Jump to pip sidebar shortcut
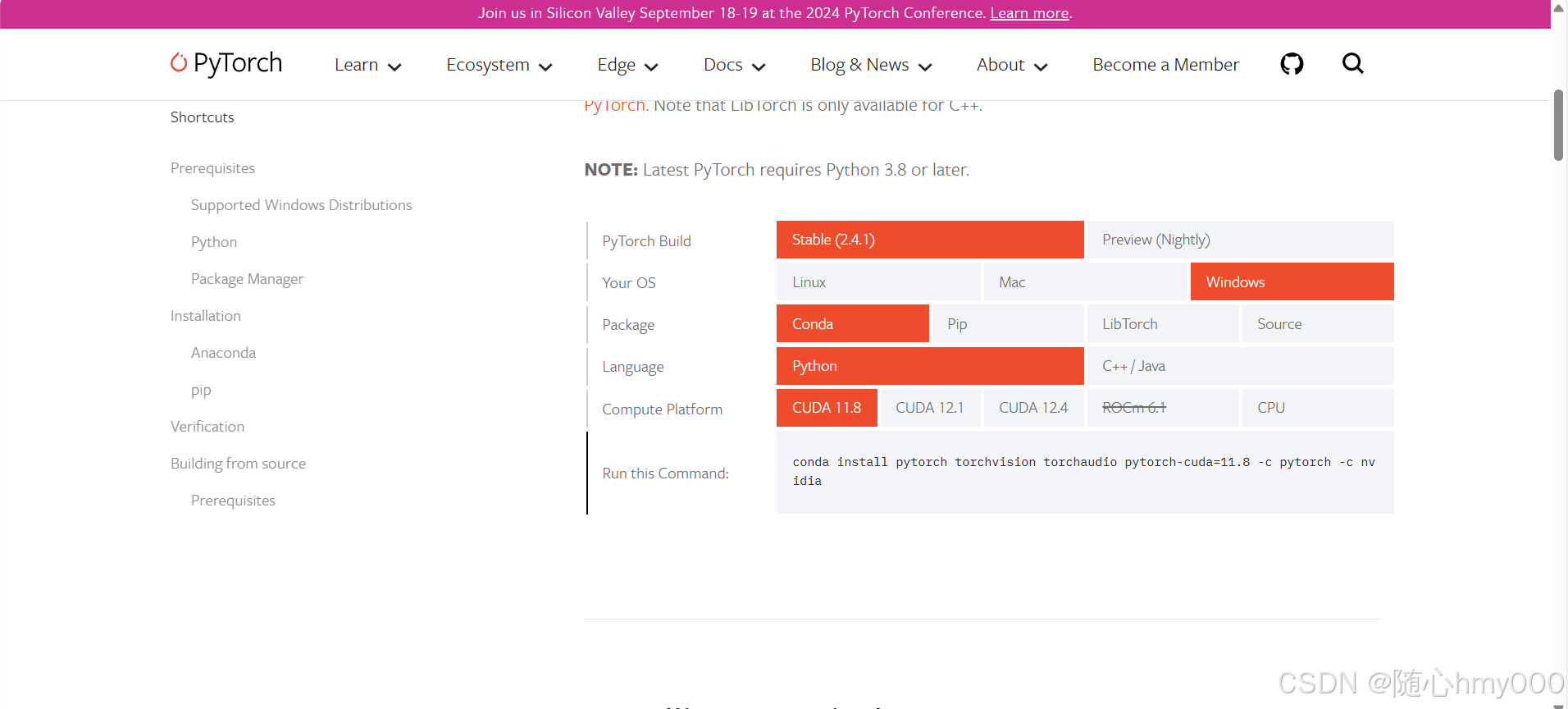The width and height of the screenshot is (1568, 709). click(x=201, y=391)
